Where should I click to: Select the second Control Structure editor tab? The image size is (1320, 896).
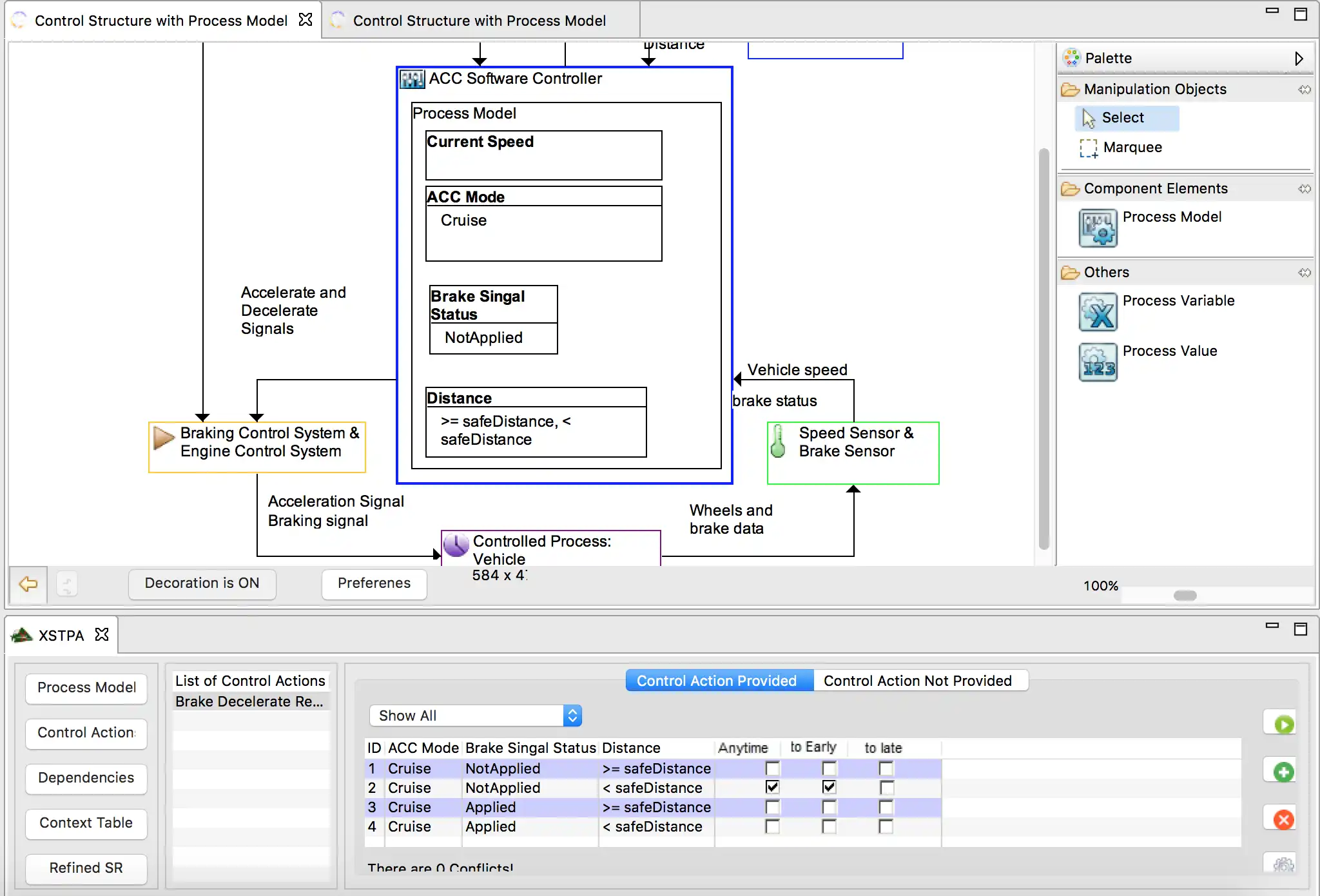point(479,21)
